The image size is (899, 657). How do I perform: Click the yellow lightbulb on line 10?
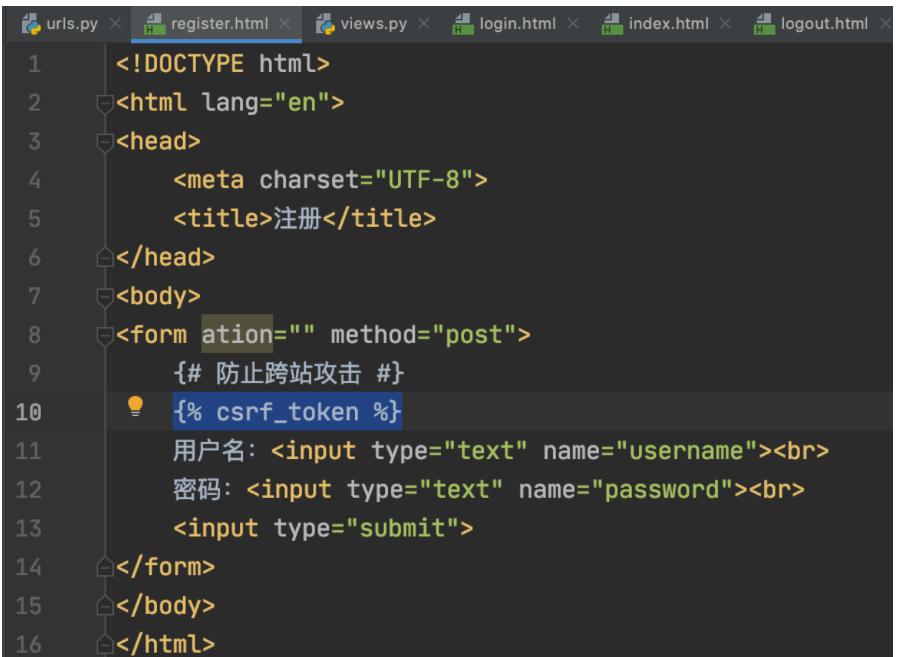point(136,406)
